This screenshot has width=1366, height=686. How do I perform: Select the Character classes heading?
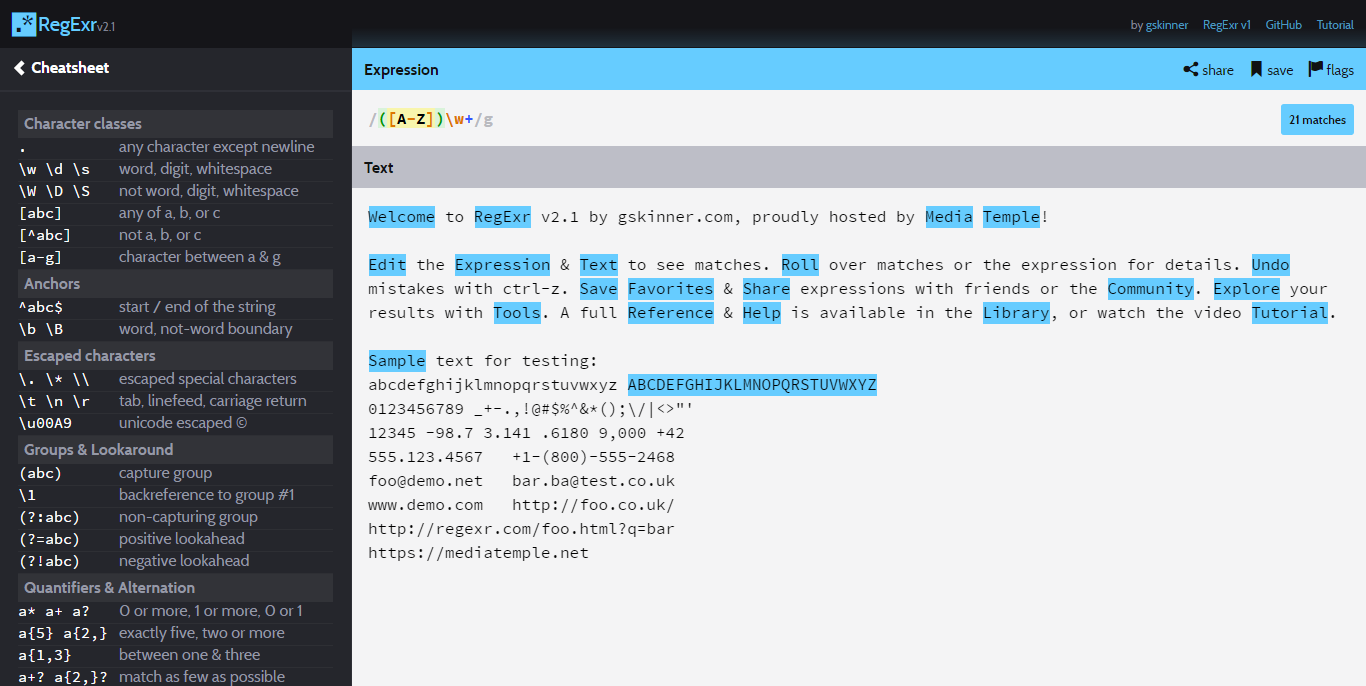pos(175,124)
